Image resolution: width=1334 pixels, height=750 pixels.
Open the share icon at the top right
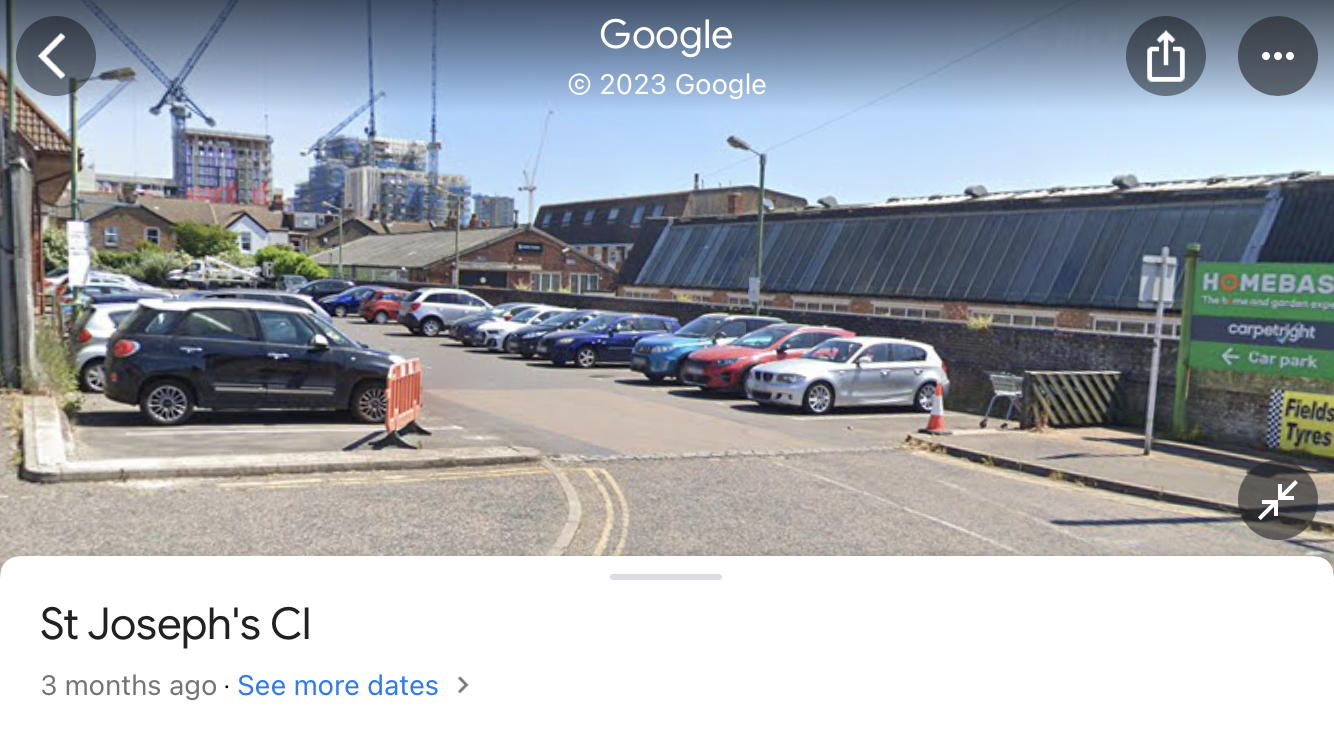(1166, 56)
